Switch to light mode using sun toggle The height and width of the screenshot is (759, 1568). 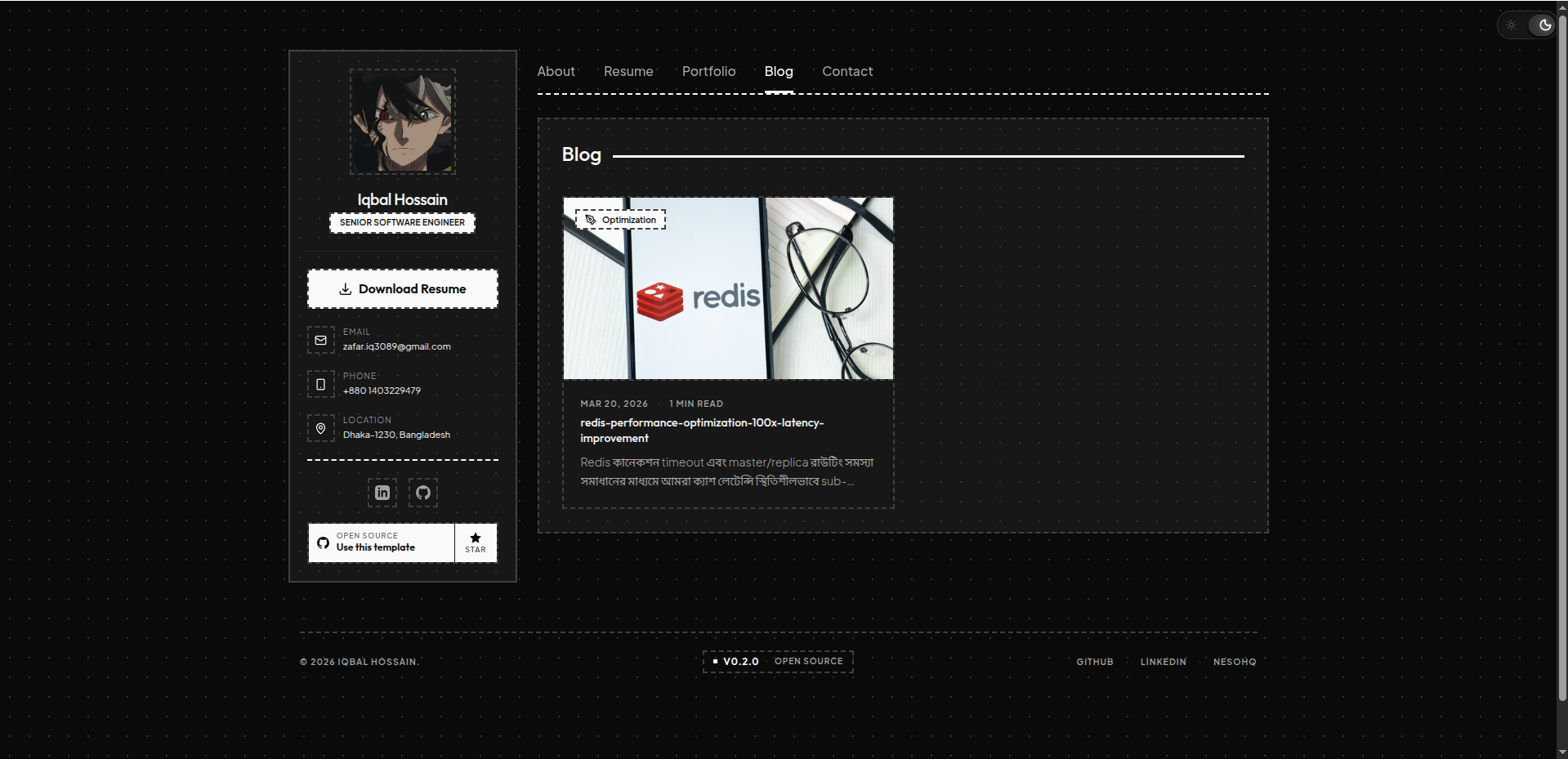click(1511, 25)
